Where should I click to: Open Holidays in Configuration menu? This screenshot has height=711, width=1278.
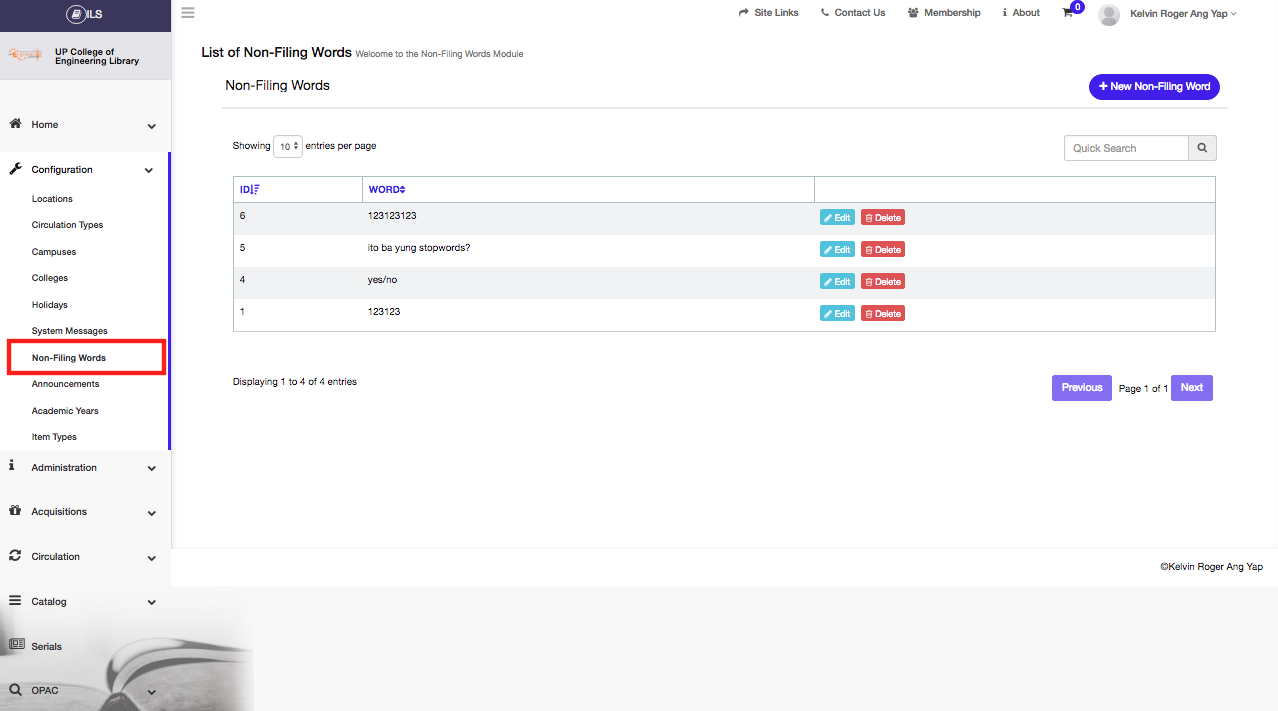point(50,305)
